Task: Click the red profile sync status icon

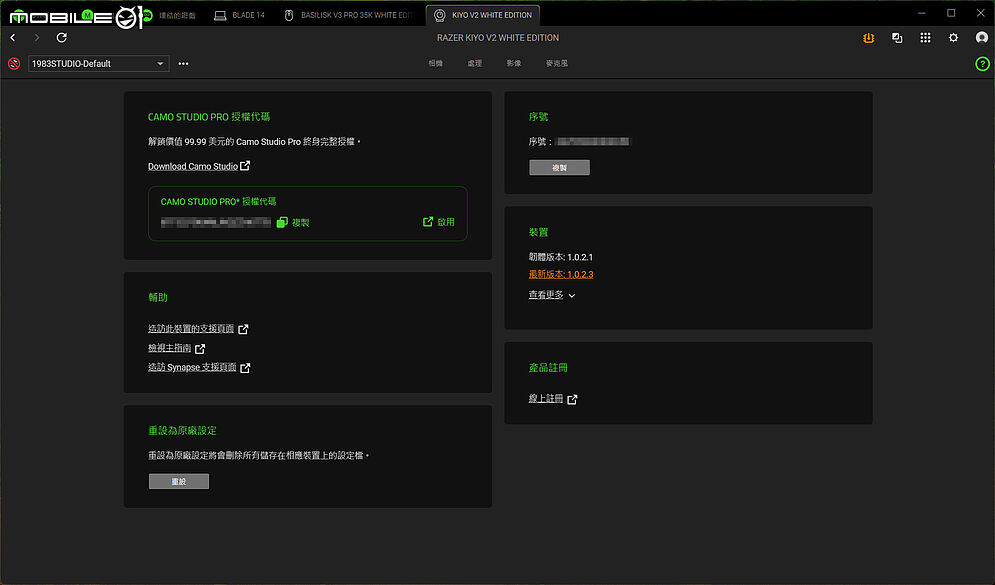Action: pyautogui.click(x=14, y=63)
